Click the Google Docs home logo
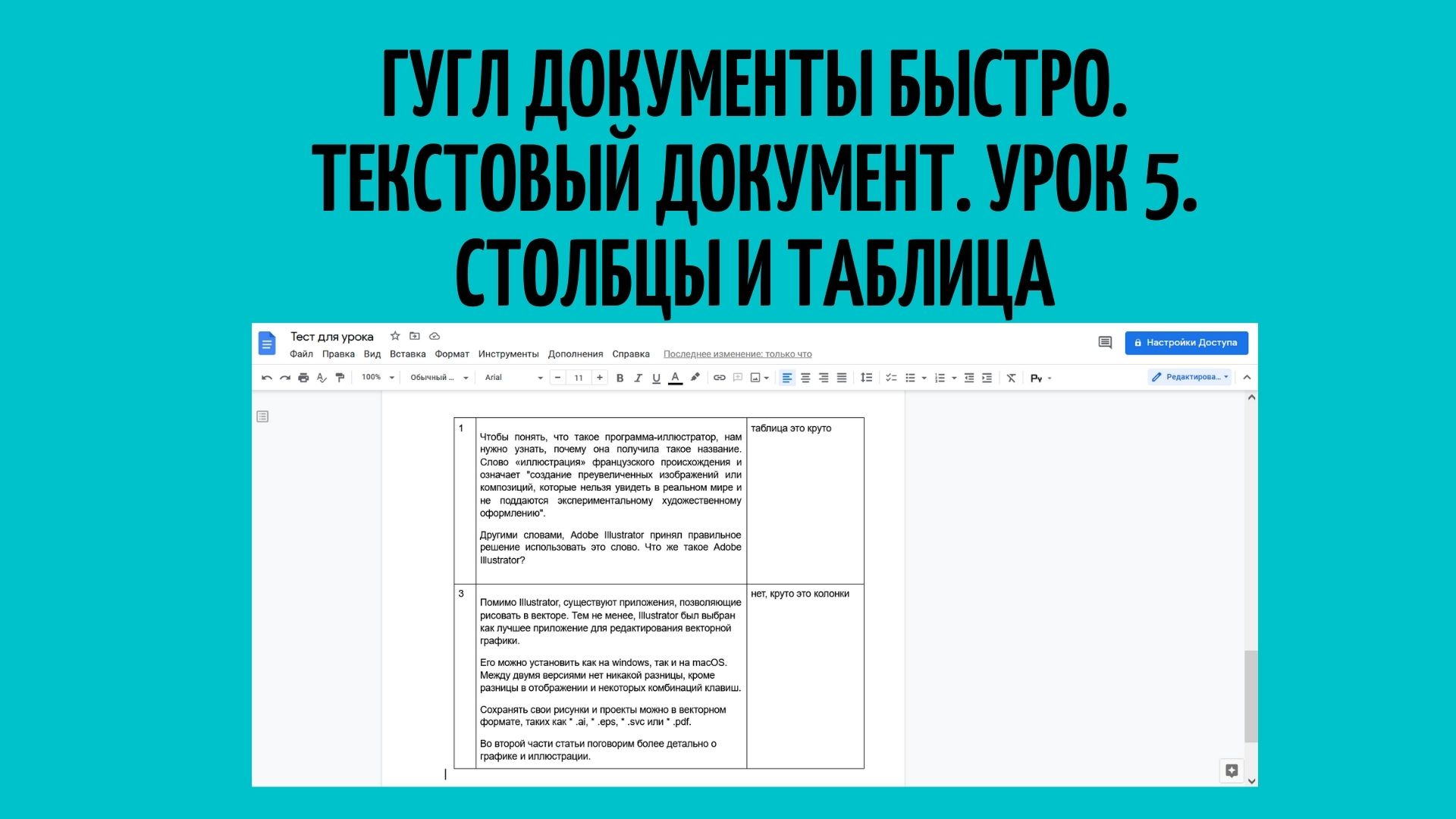The height and width of the screenshot is (819, 1456). pyautogui.click(x=266, y=343)
